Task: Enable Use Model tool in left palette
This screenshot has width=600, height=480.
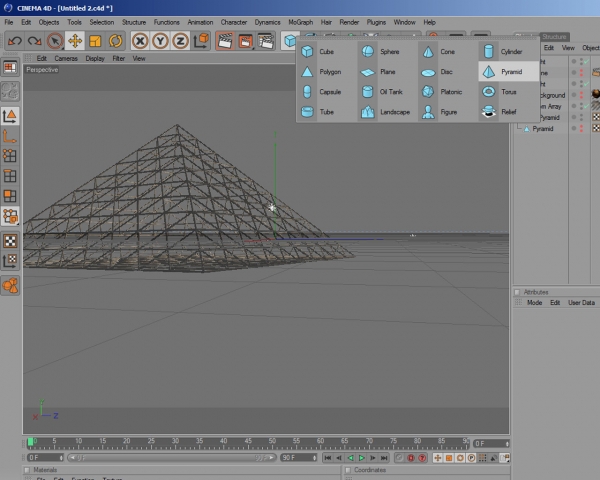Action: click(10, 116)
